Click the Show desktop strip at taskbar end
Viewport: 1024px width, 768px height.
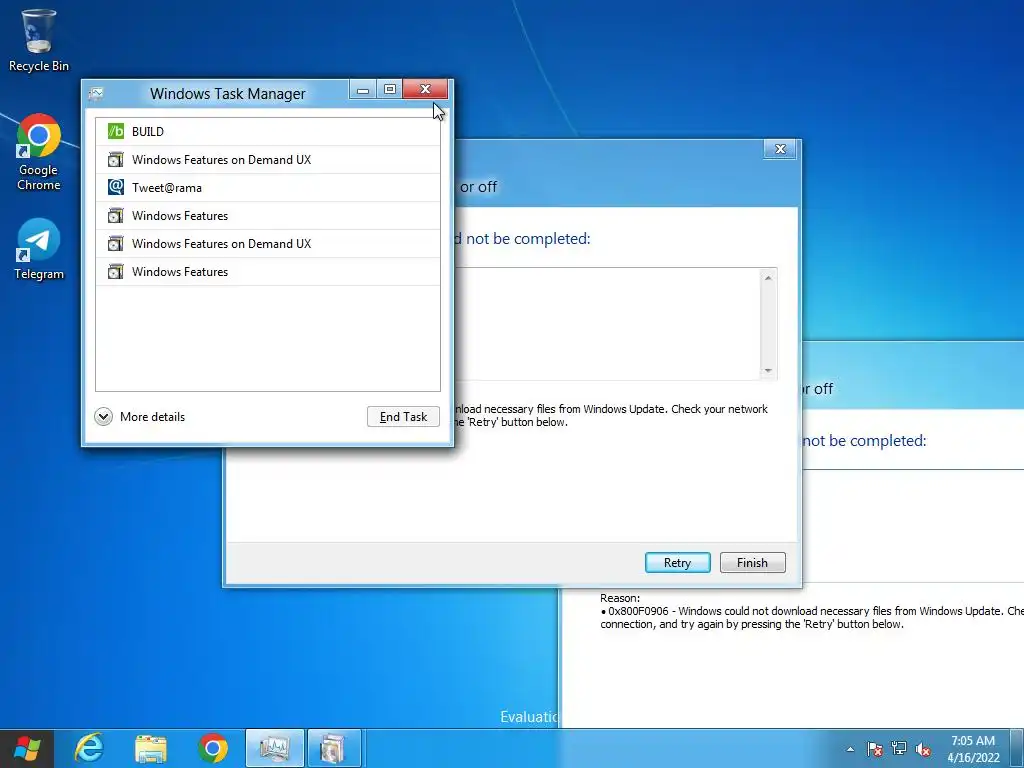(x=1017, y=748)
